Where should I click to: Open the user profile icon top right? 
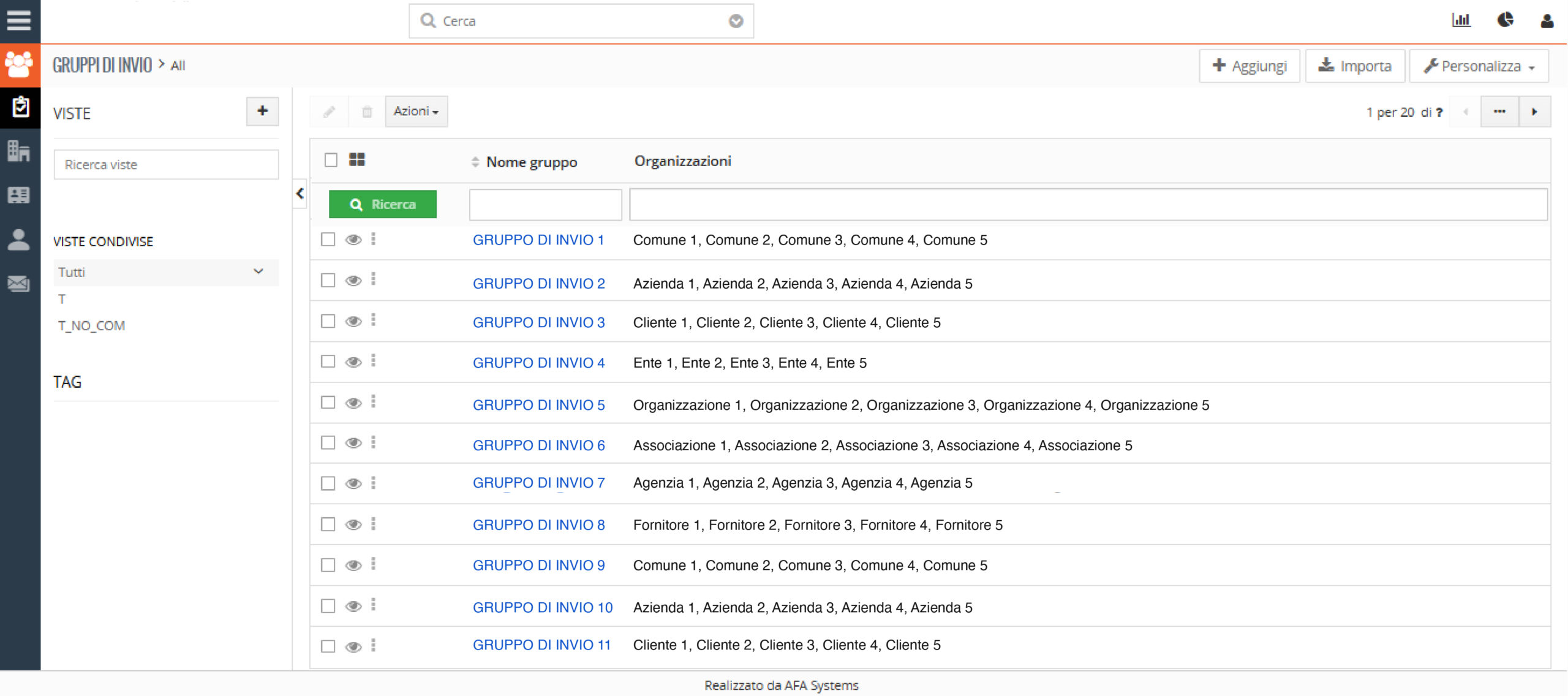click(1547, 21)
